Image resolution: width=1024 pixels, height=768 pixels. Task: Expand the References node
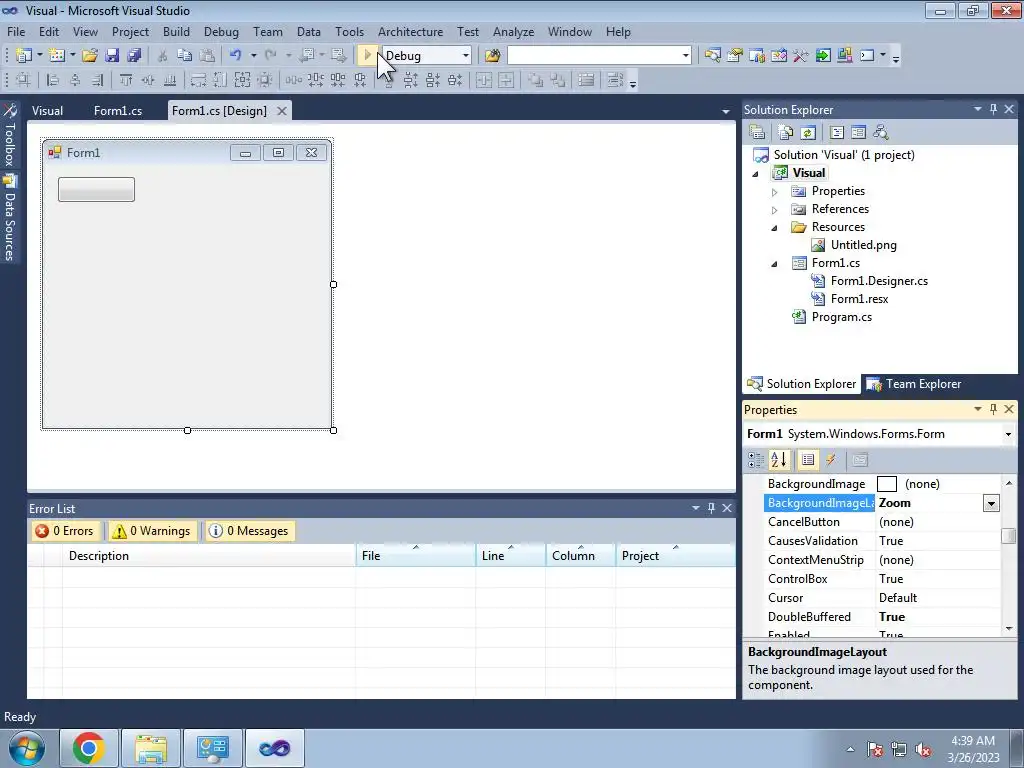[x=775, y=210]
